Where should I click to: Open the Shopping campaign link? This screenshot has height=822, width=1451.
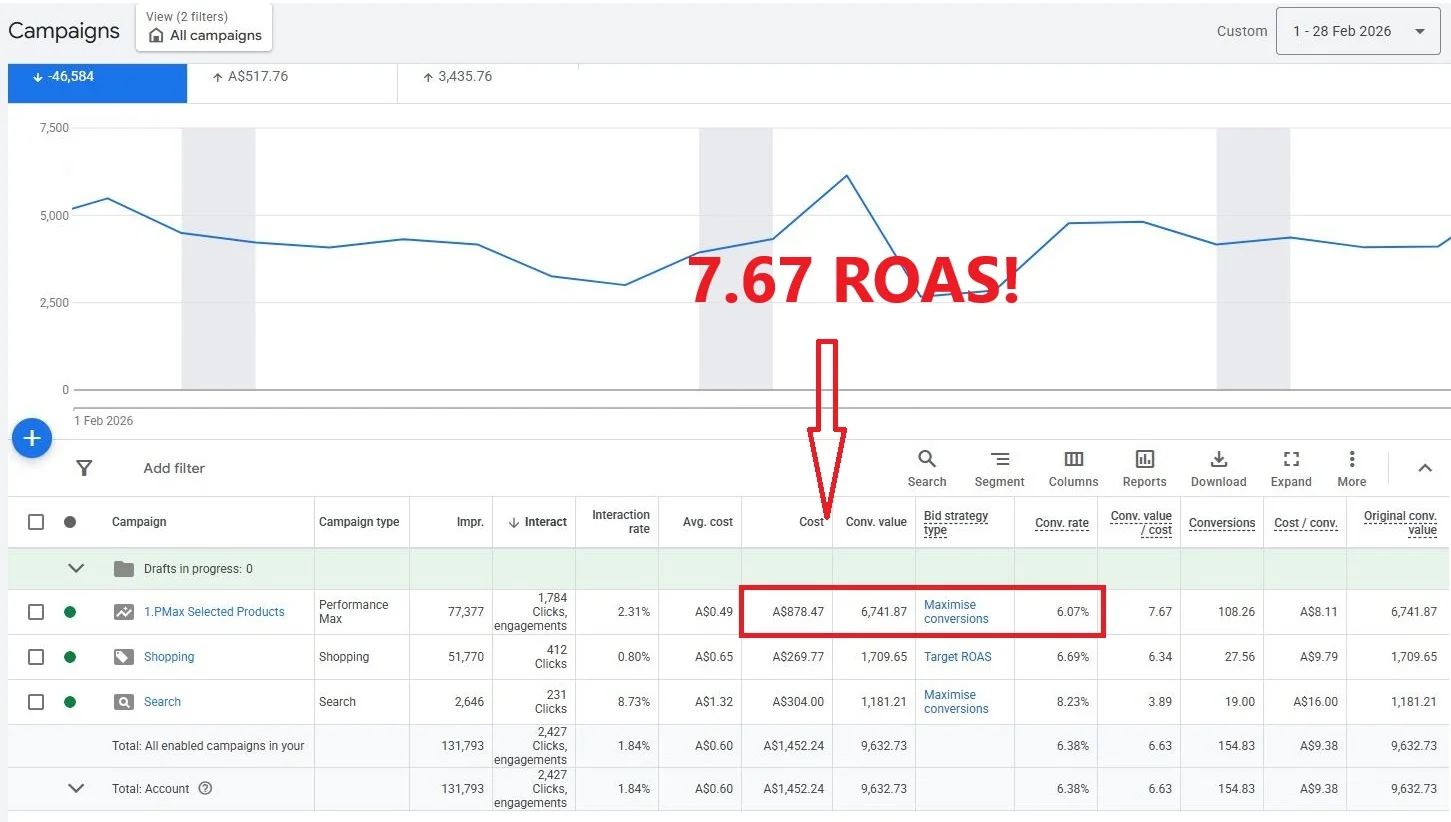[x=168, y=656]
